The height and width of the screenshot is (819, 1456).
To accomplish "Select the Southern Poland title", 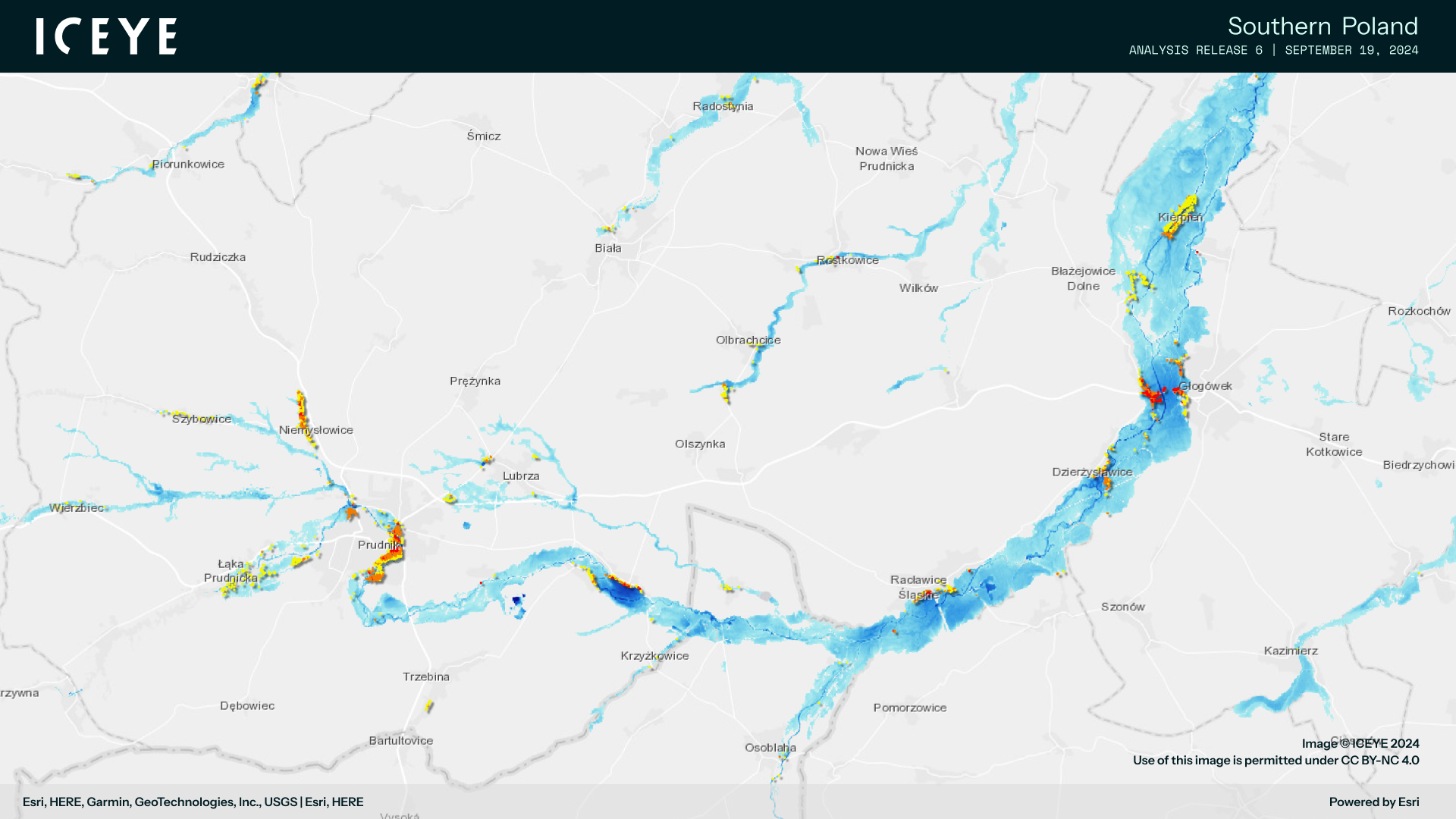I will (x=1323, y=26).
